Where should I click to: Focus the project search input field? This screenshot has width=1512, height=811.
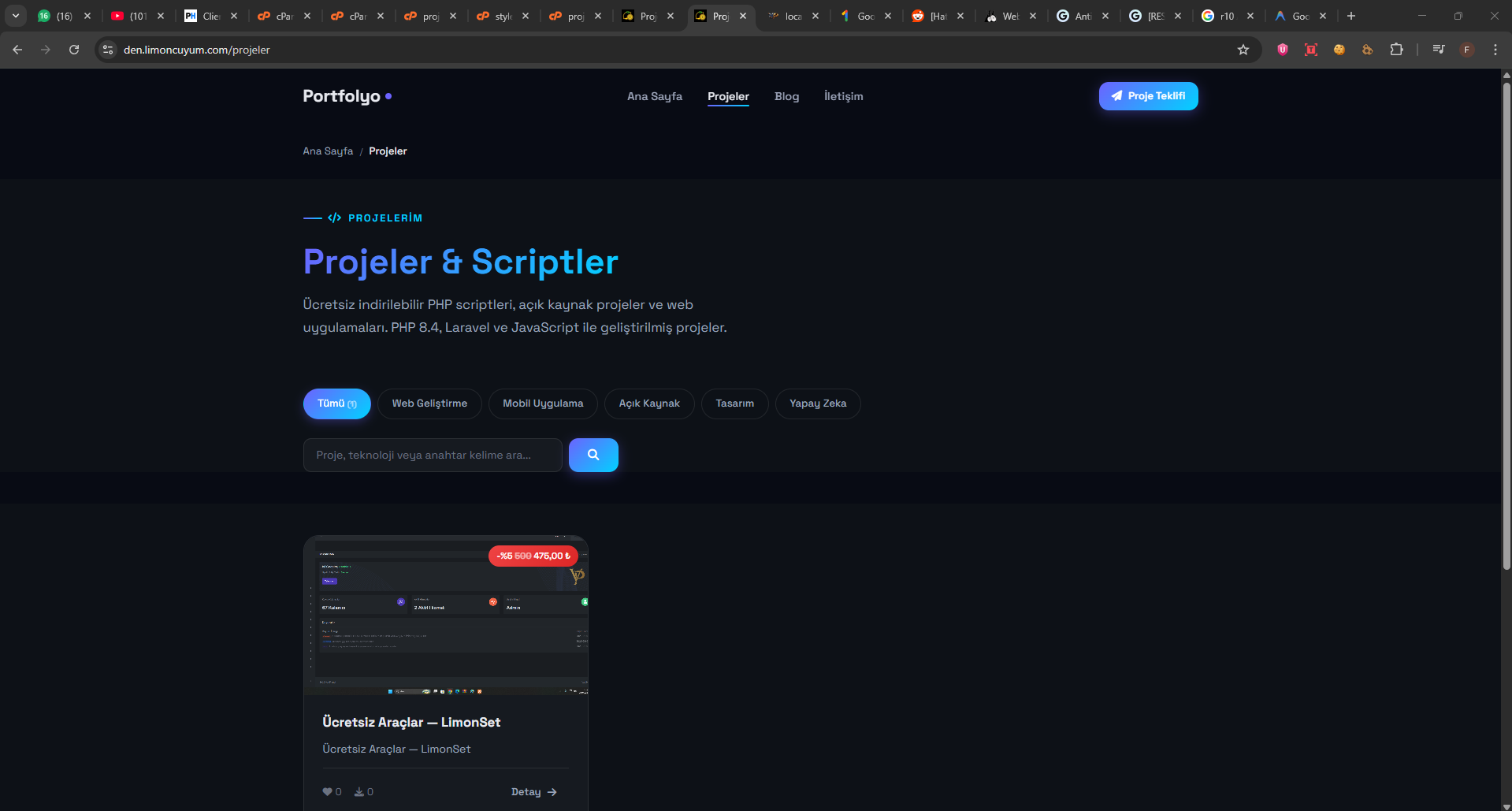click(432, 455)
